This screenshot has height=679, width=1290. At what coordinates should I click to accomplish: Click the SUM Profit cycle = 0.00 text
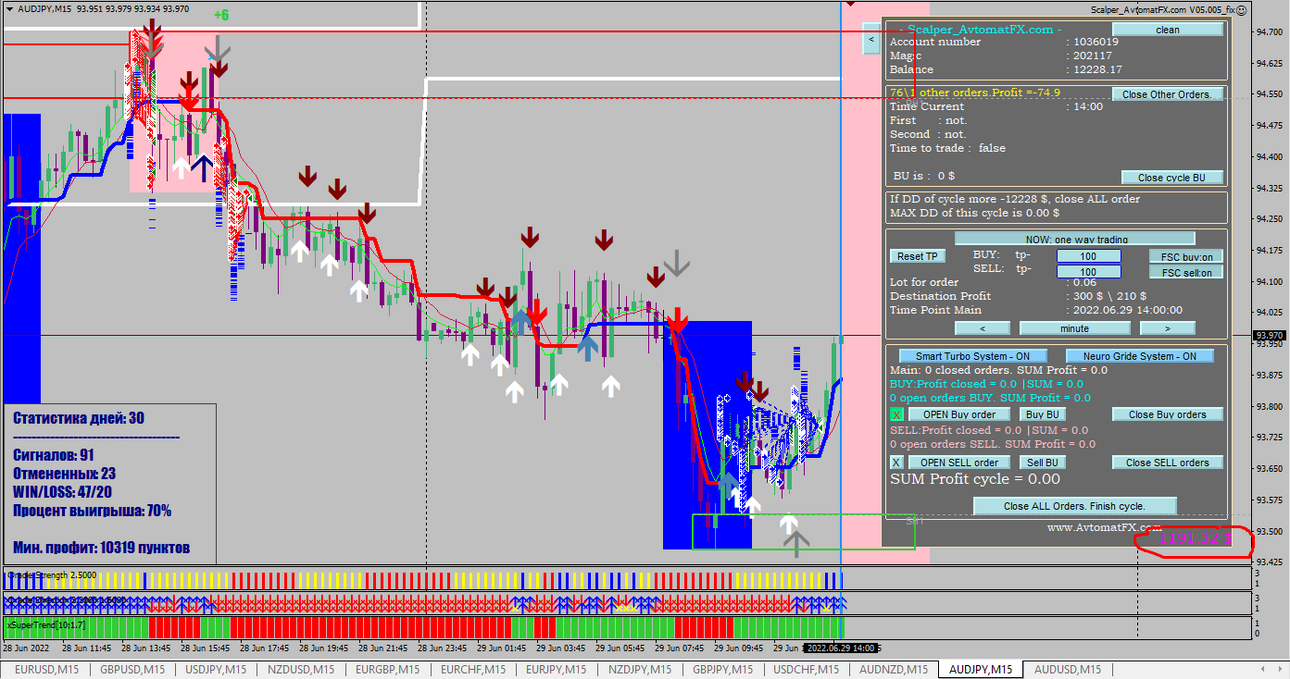[x=975, y=479]
